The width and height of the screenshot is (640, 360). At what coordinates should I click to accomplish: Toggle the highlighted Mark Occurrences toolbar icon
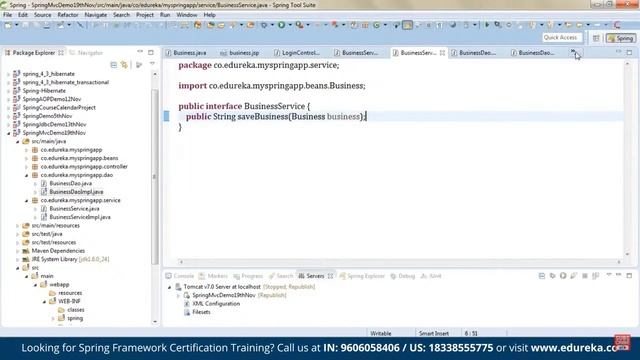point(407,25)
